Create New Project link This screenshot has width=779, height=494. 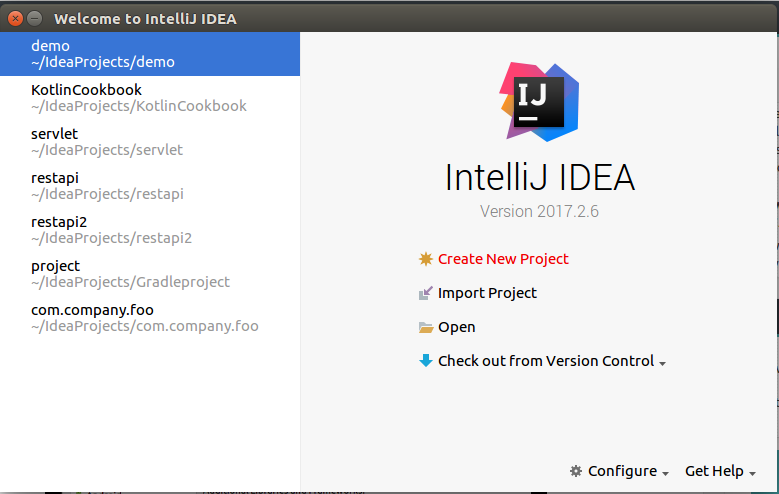tap(503, 259)
